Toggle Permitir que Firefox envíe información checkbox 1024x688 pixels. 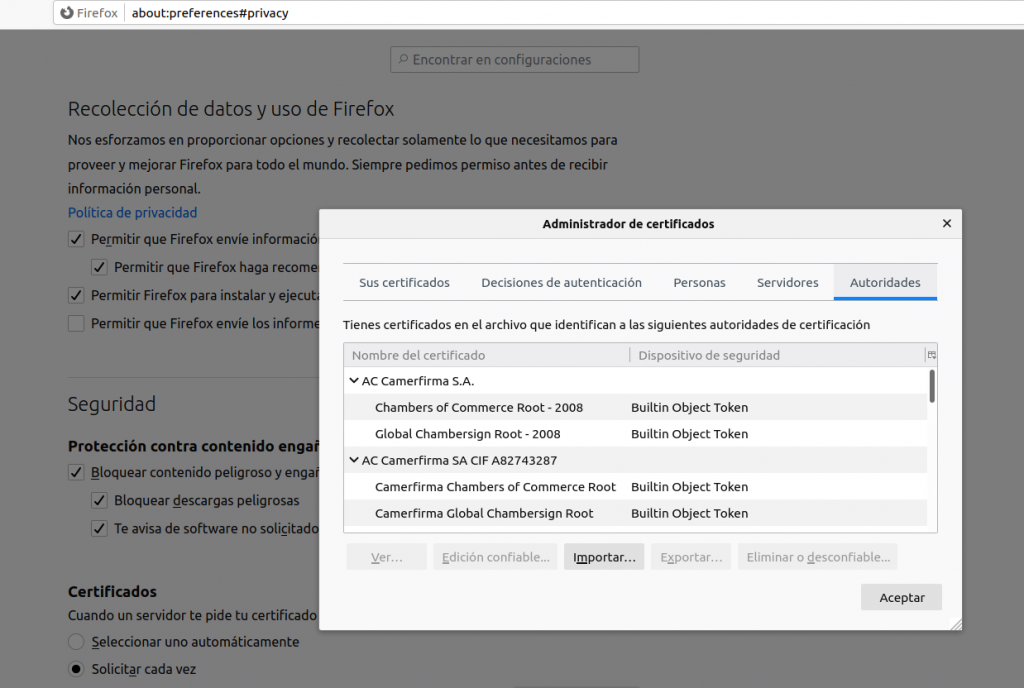[76, 239]
